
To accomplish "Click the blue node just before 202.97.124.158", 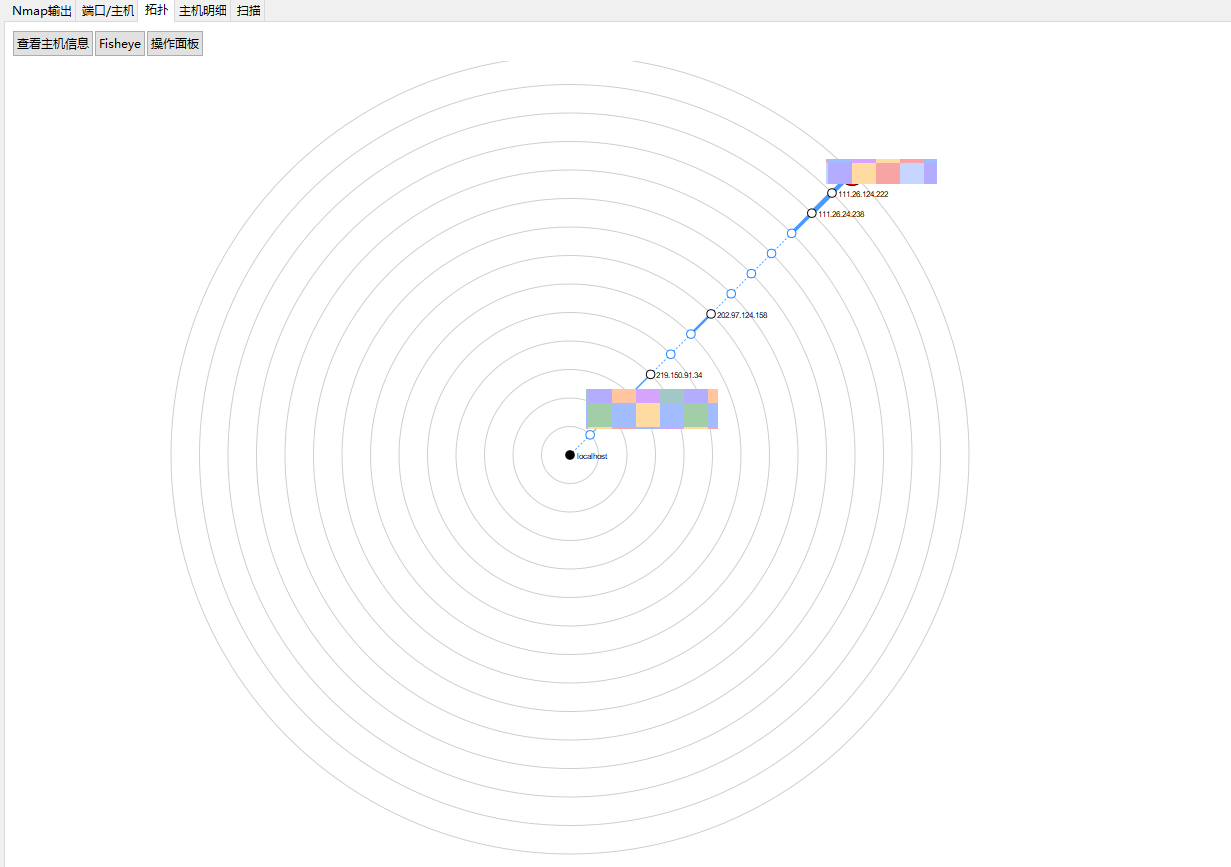I will point(691,334).
